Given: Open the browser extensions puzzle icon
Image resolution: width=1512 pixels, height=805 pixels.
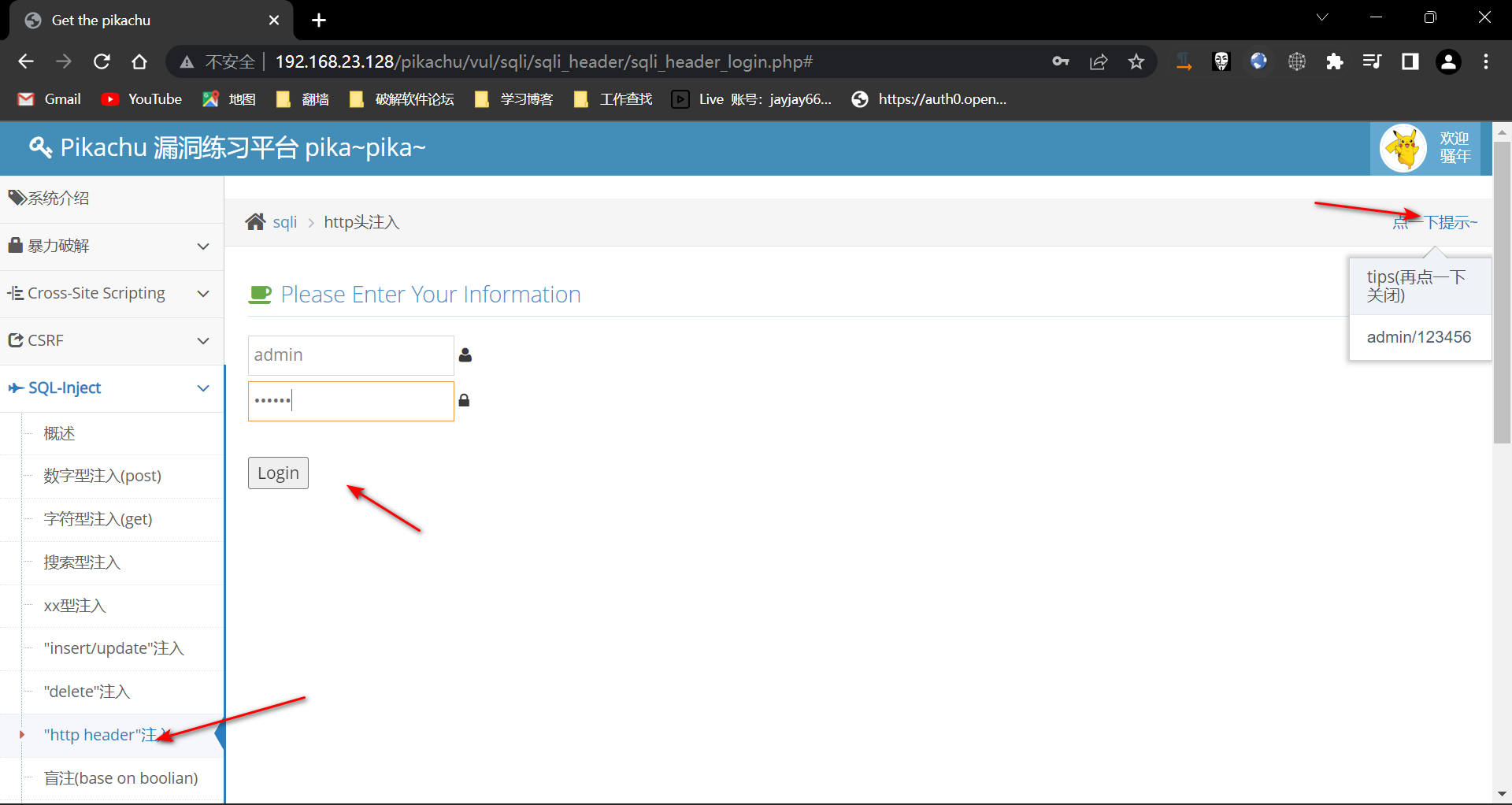Looking at the screenshot, I should point(1334,61).
